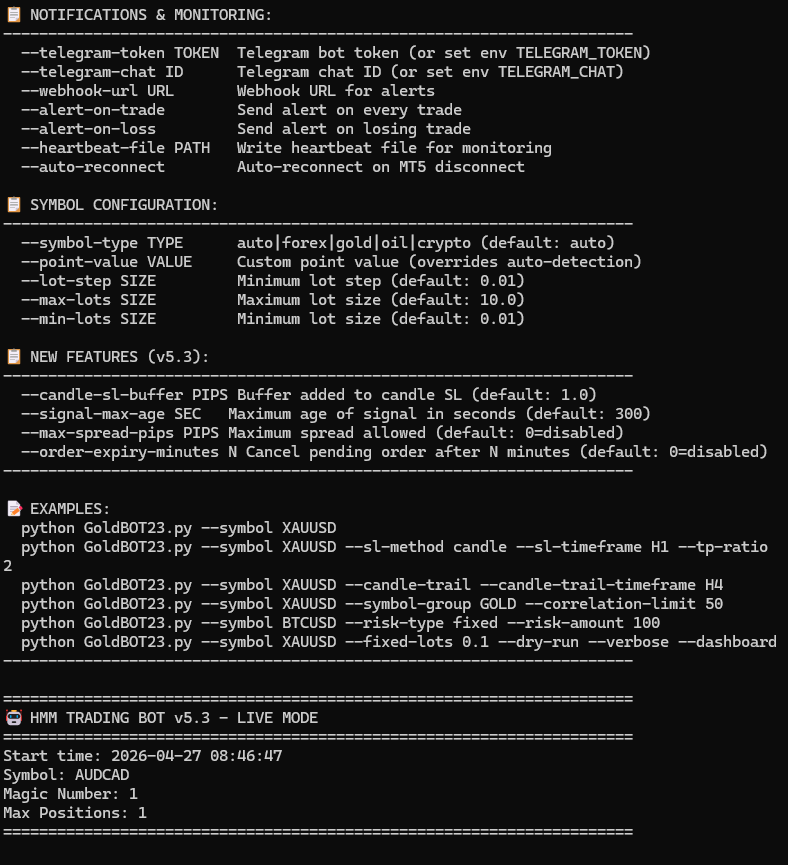Click the first example command with only --symbol XAUUSD

click(178, 527)
